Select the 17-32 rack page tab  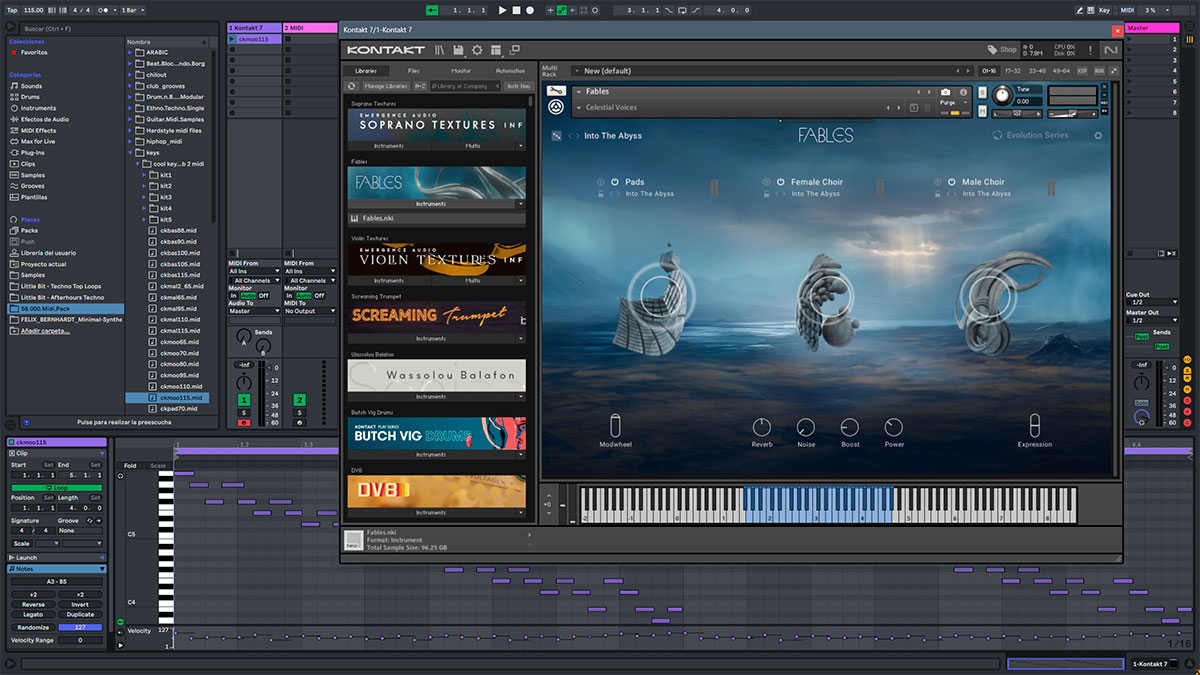pos(1013,71)
